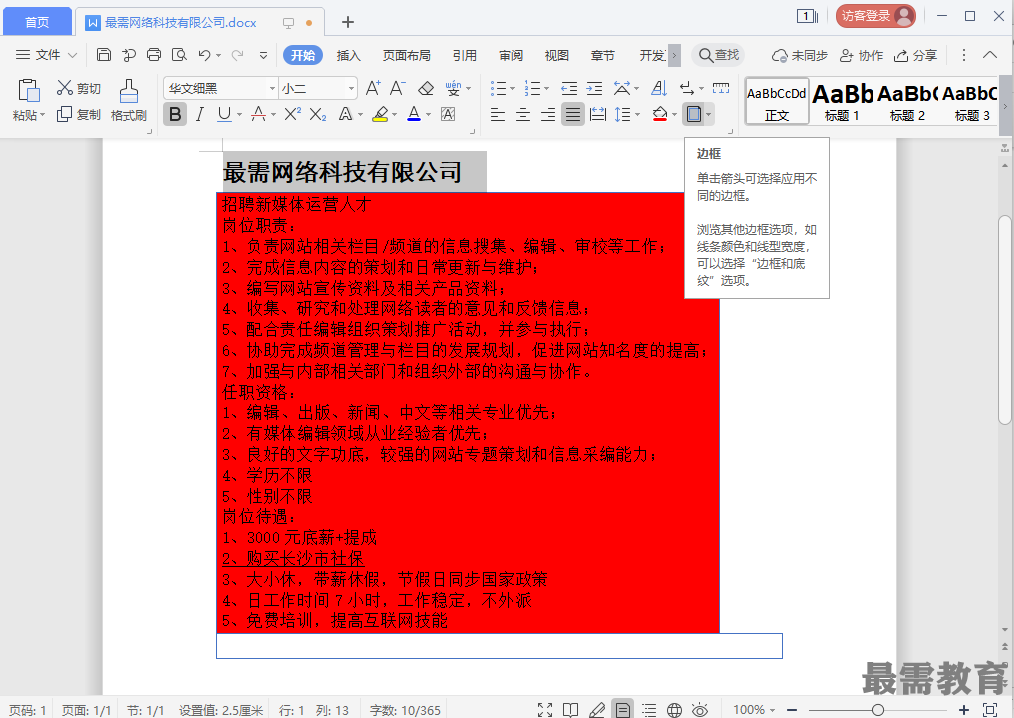The height and width of the screenshot is (718, 1014).
Task: Toggle Strikethrough formatting button
Action: tap(259, 114)
